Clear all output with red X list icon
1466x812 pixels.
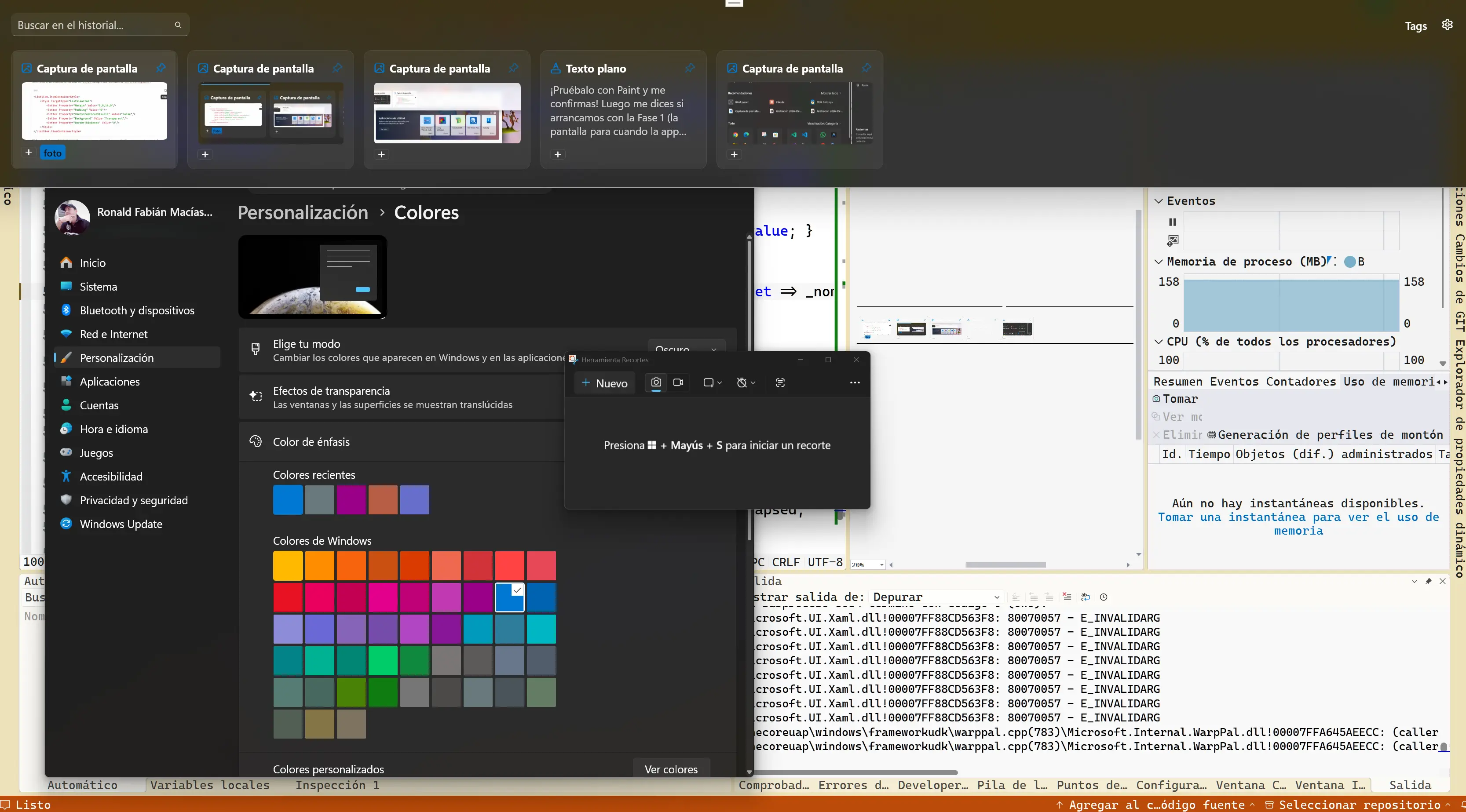1067,597
